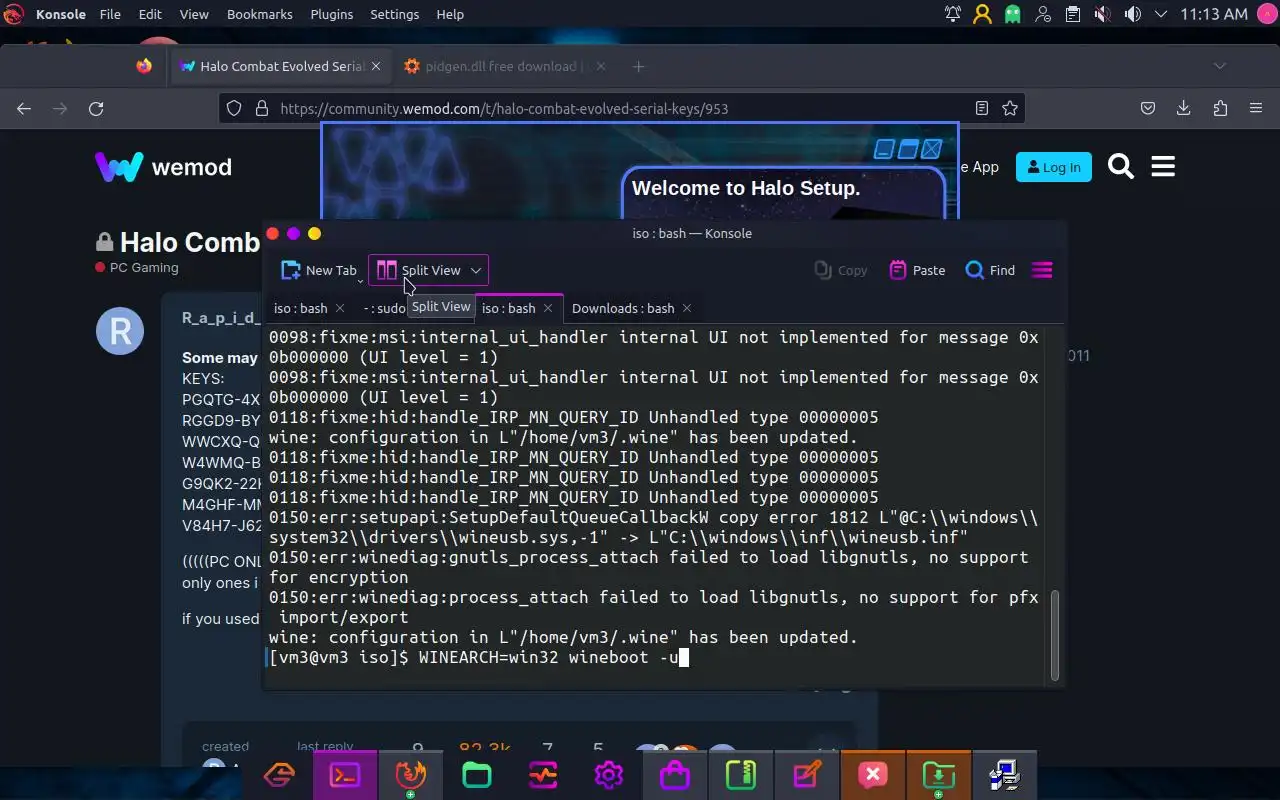The width and height of the screenshot is (1280, 800).
Task: Open Konsole hamburger menu icon
Action: click(x=1042, y=270)
